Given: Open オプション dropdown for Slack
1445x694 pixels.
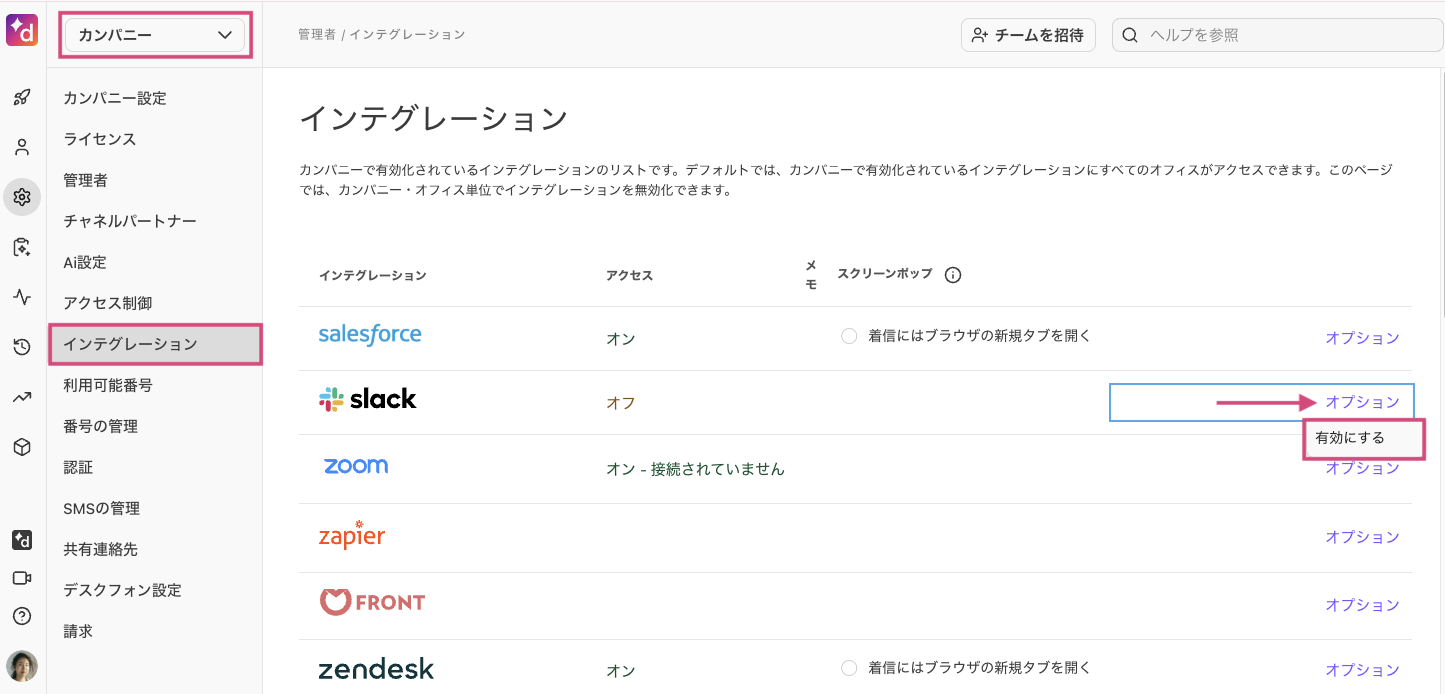Looking at the screenshot, I should click(1362, 402).
